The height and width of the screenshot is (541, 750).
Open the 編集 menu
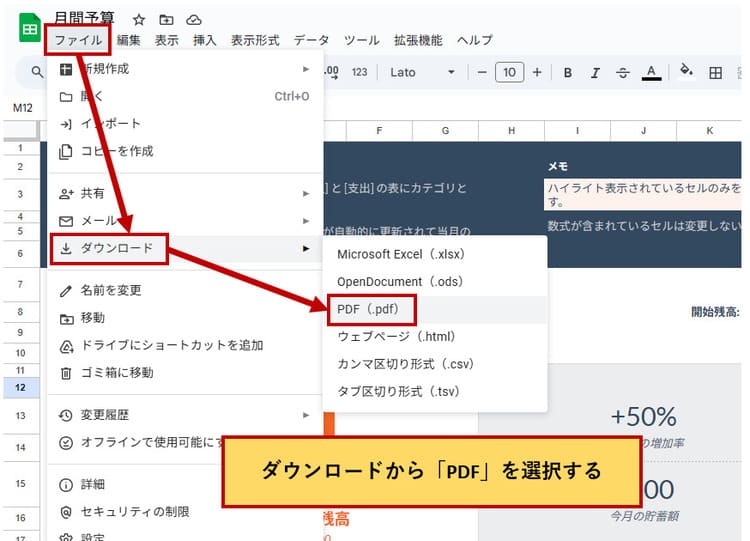click(x=129, y=40)
